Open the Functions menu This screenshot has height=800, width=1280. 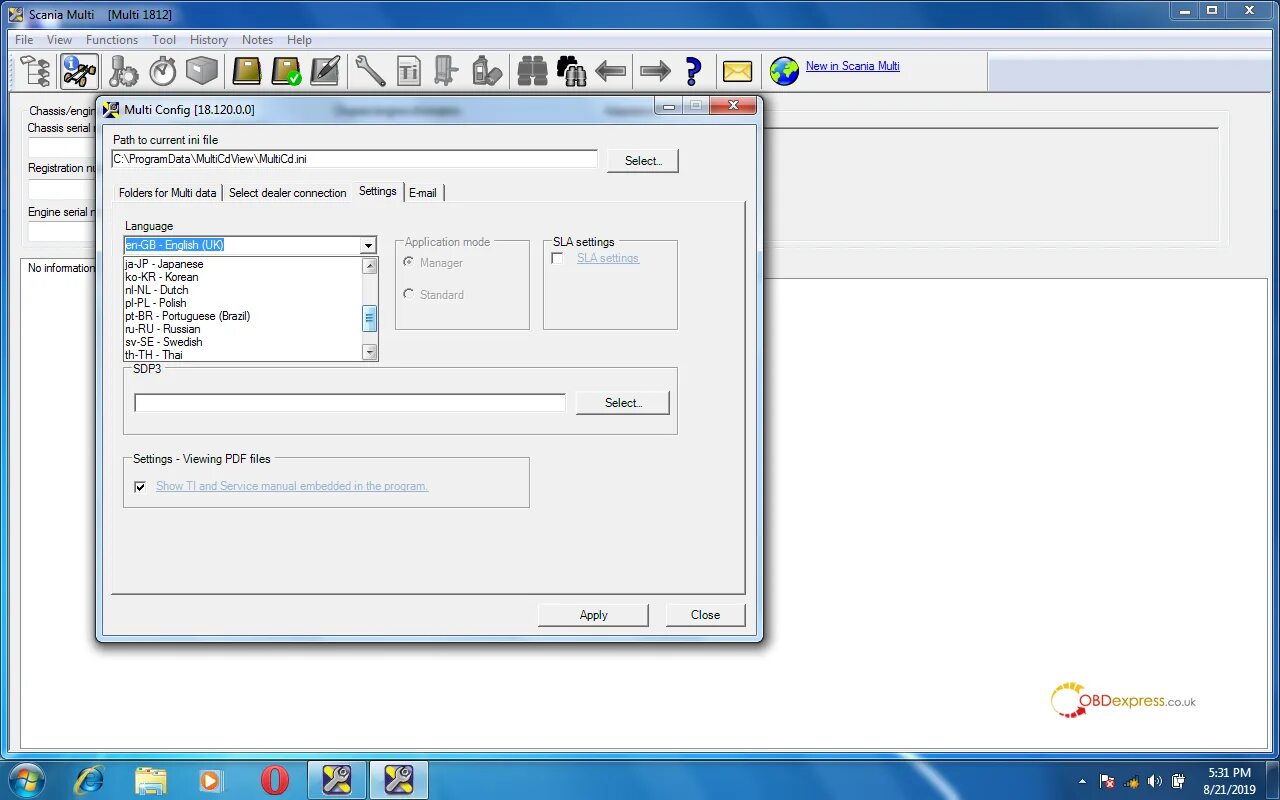click(x=112, y=40)
